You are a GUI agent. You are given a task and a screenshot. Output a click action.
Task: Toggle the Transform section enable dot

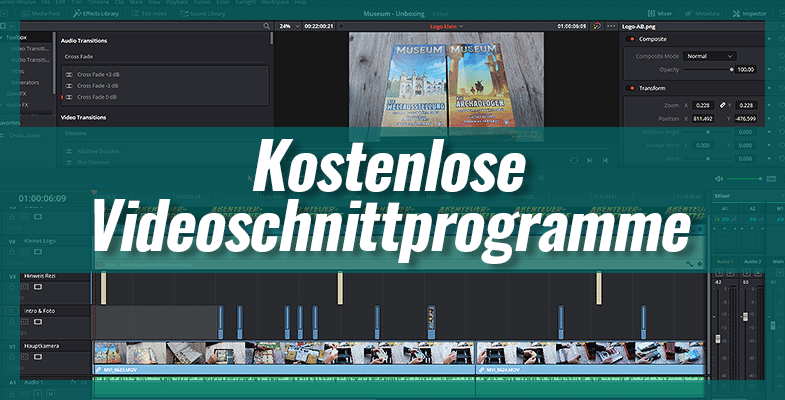coord(630,87)
